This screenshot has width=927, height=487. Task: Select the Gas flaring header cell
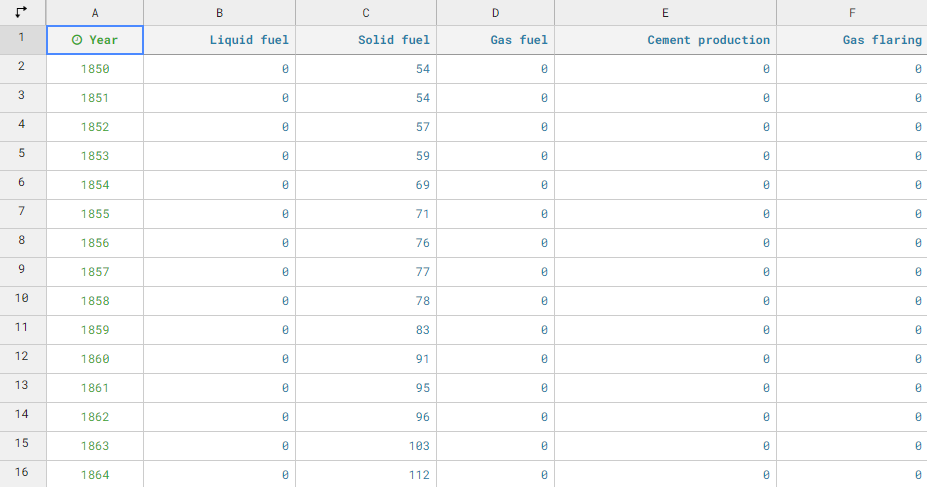(881, 40)
